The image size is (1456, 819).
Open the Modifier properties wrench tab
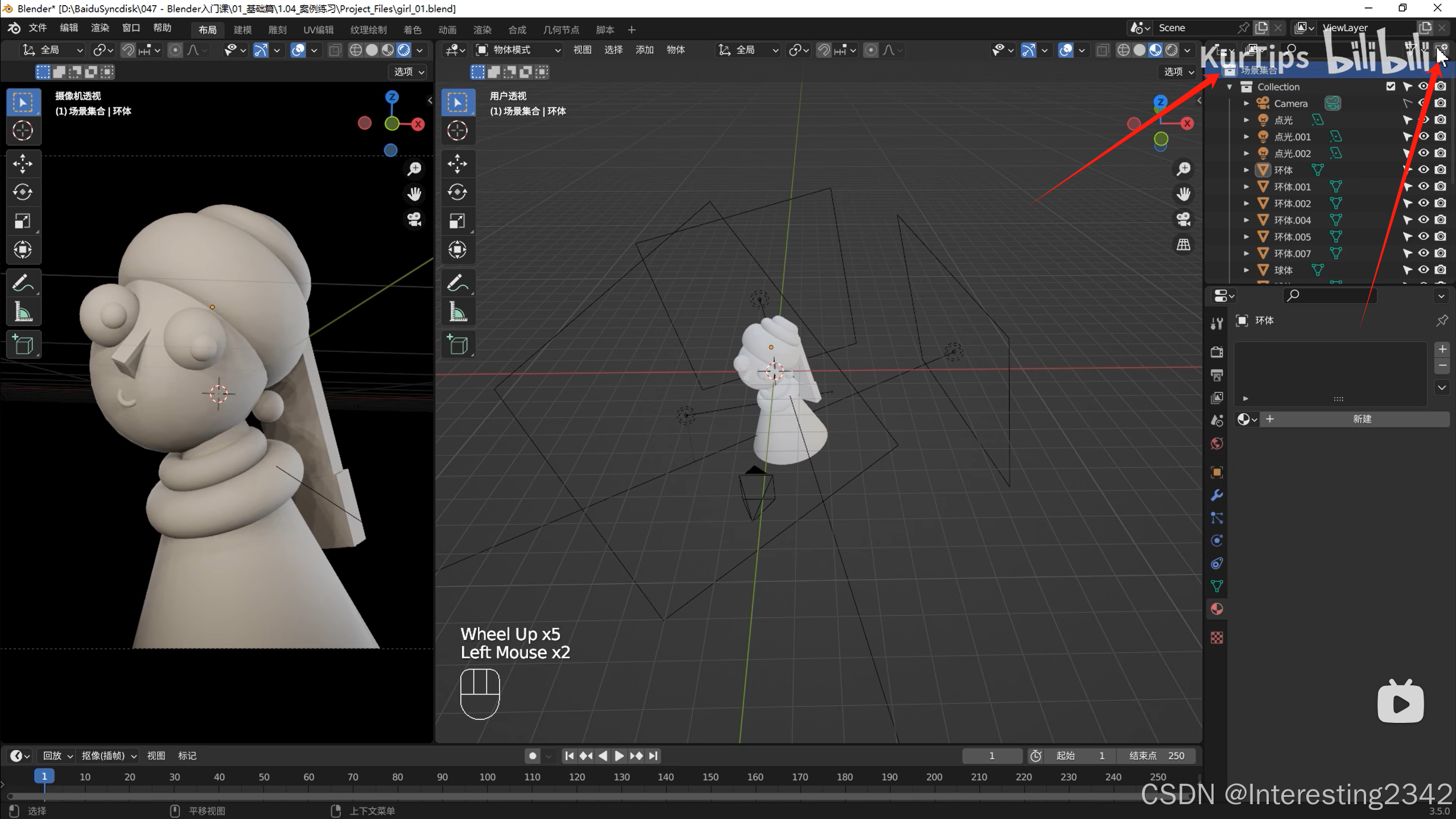coord(1216,495)
